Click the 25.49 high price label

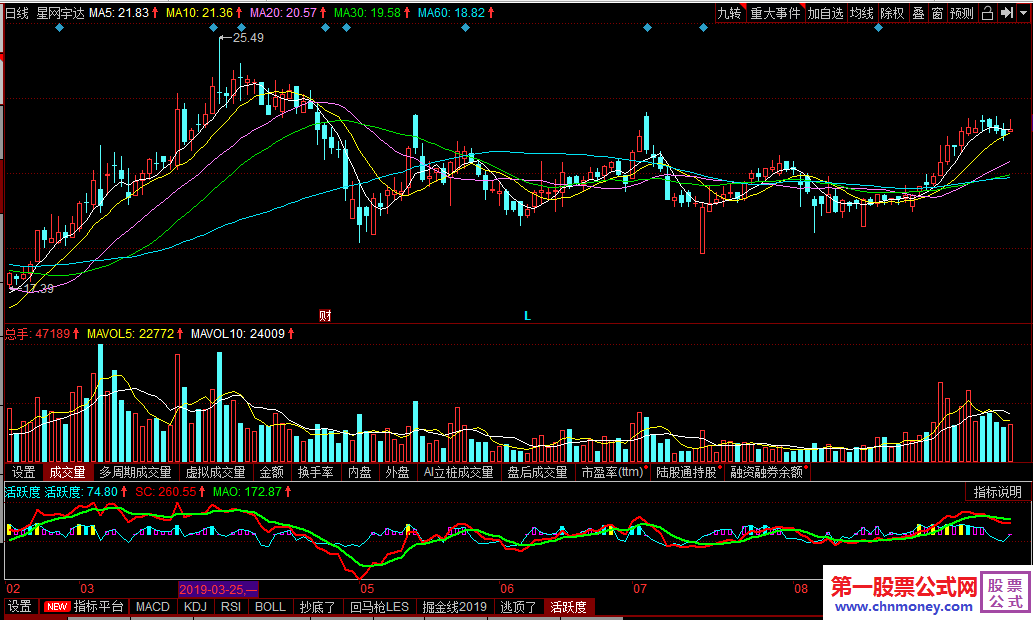pyautogui.click(x=248, y=38)
